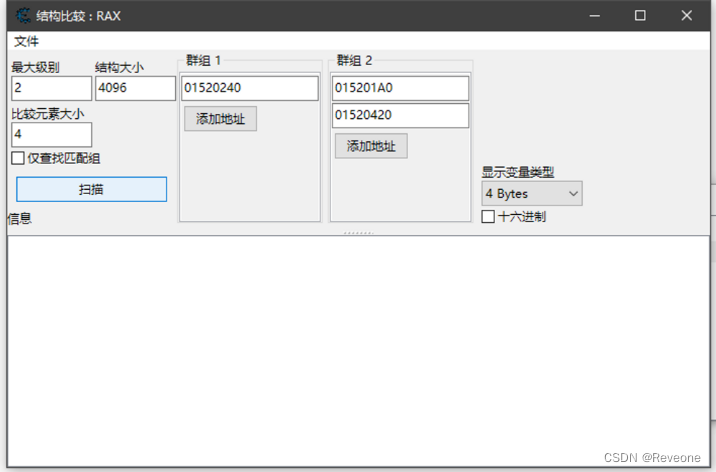The image size is (716, 472).
Task: Maximize the 结构比较 window
Action: [x=640, y=16]
